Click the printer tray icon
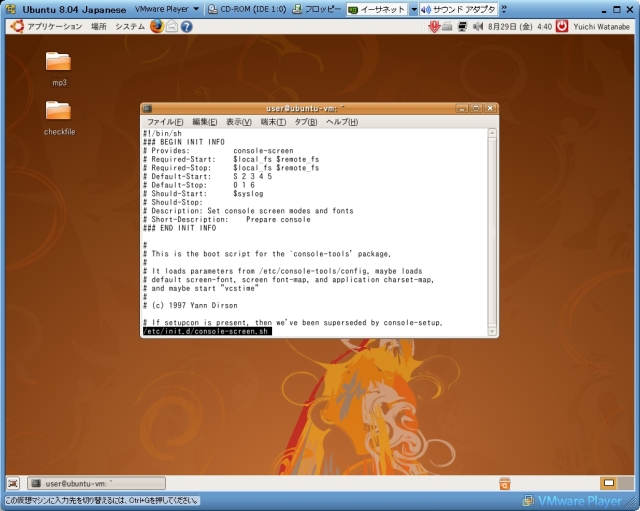 click(447, 27)
